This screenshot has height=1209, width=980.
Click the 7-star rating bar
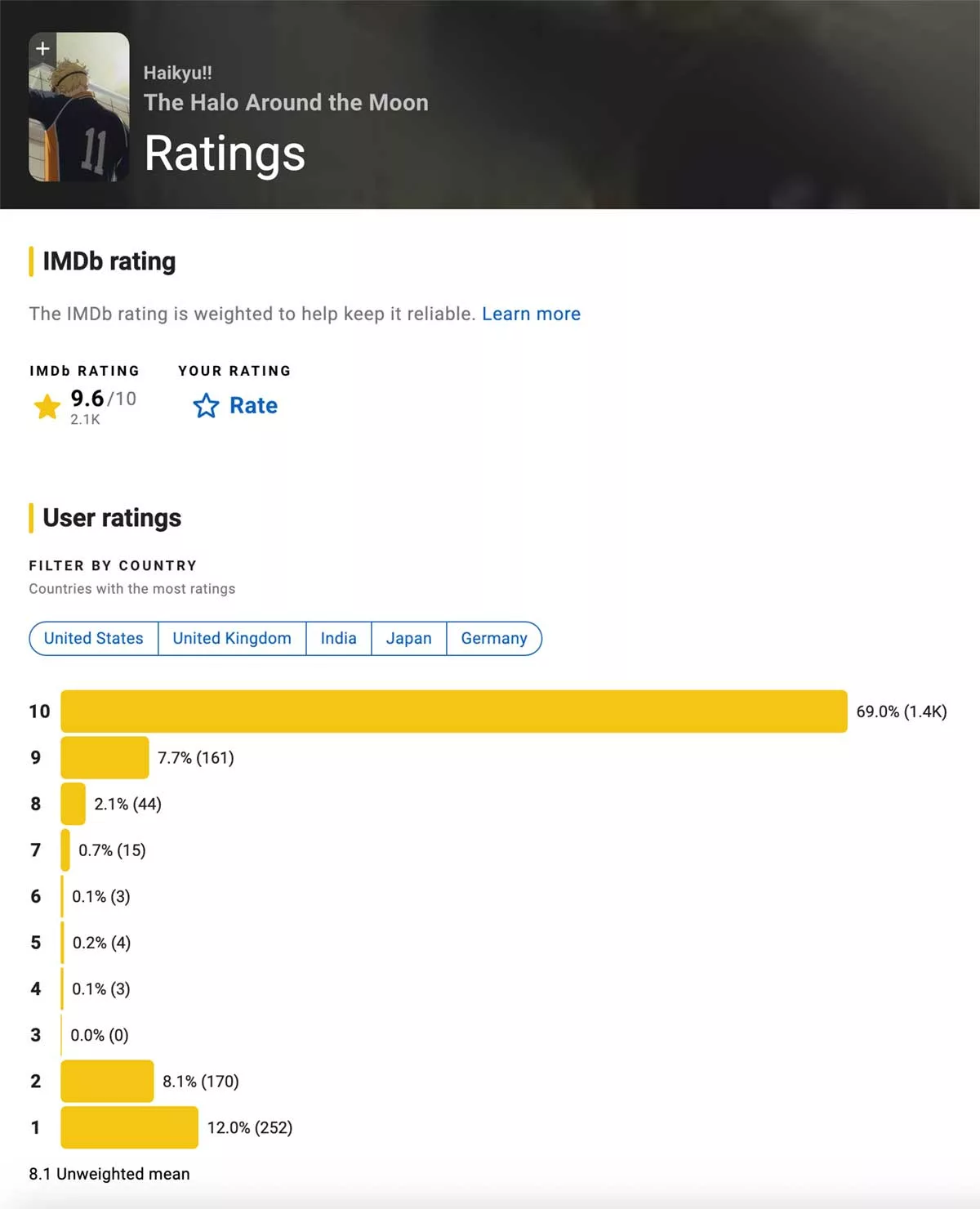point(65,850)
